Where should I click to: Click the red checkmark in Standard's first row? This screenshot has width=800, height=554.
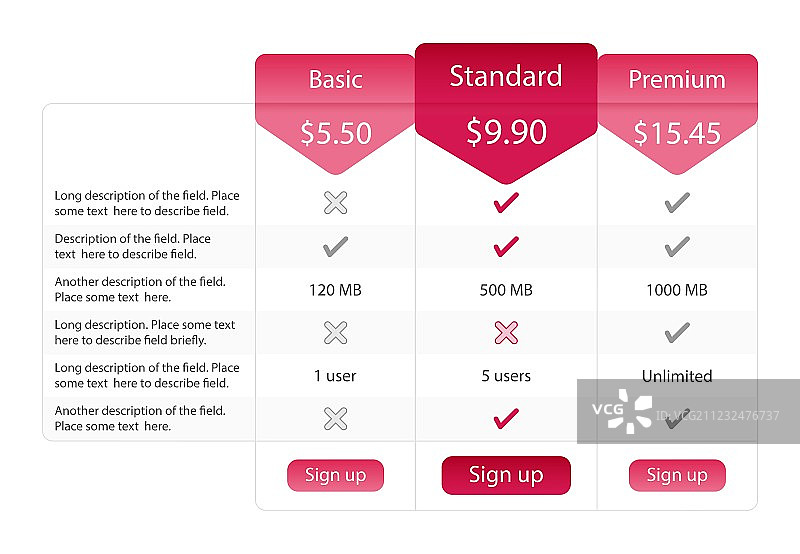[x=506, y=203]
